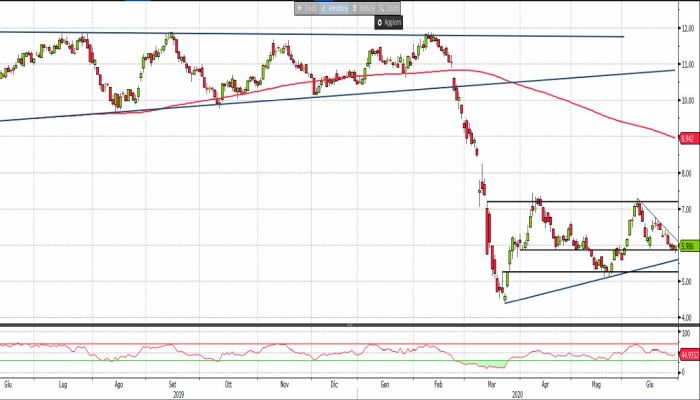Click the green 5.986 last price tag
Viewport: 700px width, 400px height.
(687, 246)
